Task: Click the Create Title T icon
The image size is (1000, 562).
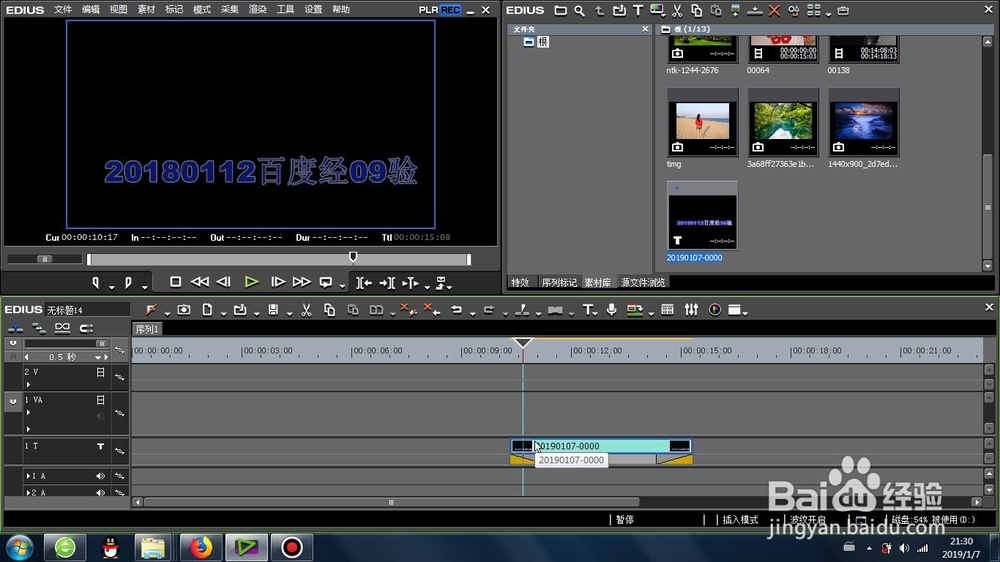Action: click(x=587, y=309)
